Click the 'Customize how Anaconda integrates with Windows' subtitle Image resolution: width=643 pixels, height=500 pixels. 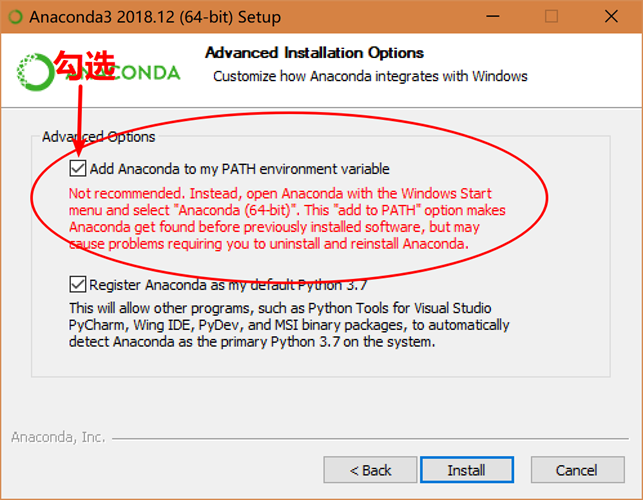click(370, 76)
